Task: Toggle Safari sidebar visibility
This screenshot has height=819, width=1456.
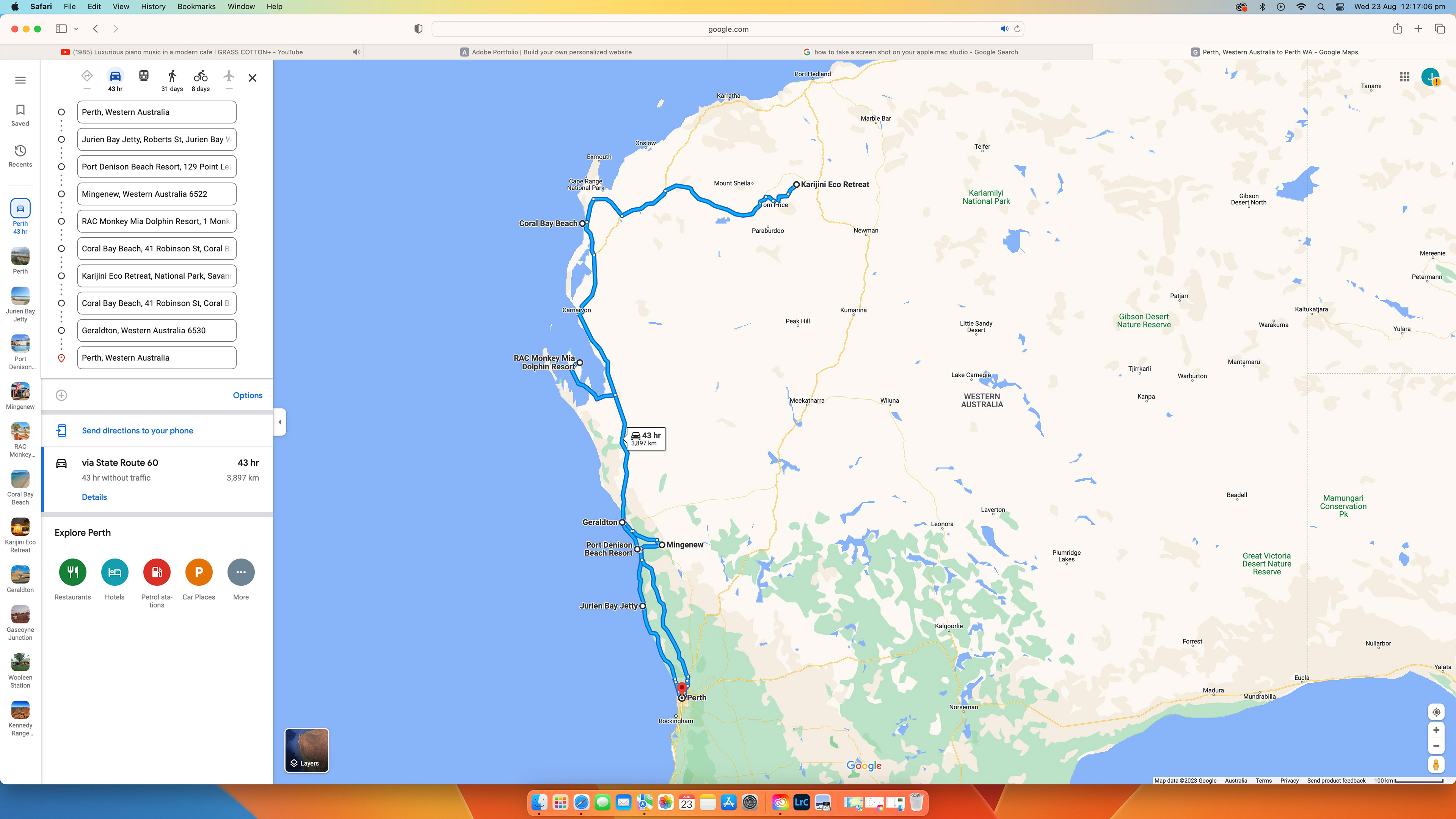Action: coord(61,29)
